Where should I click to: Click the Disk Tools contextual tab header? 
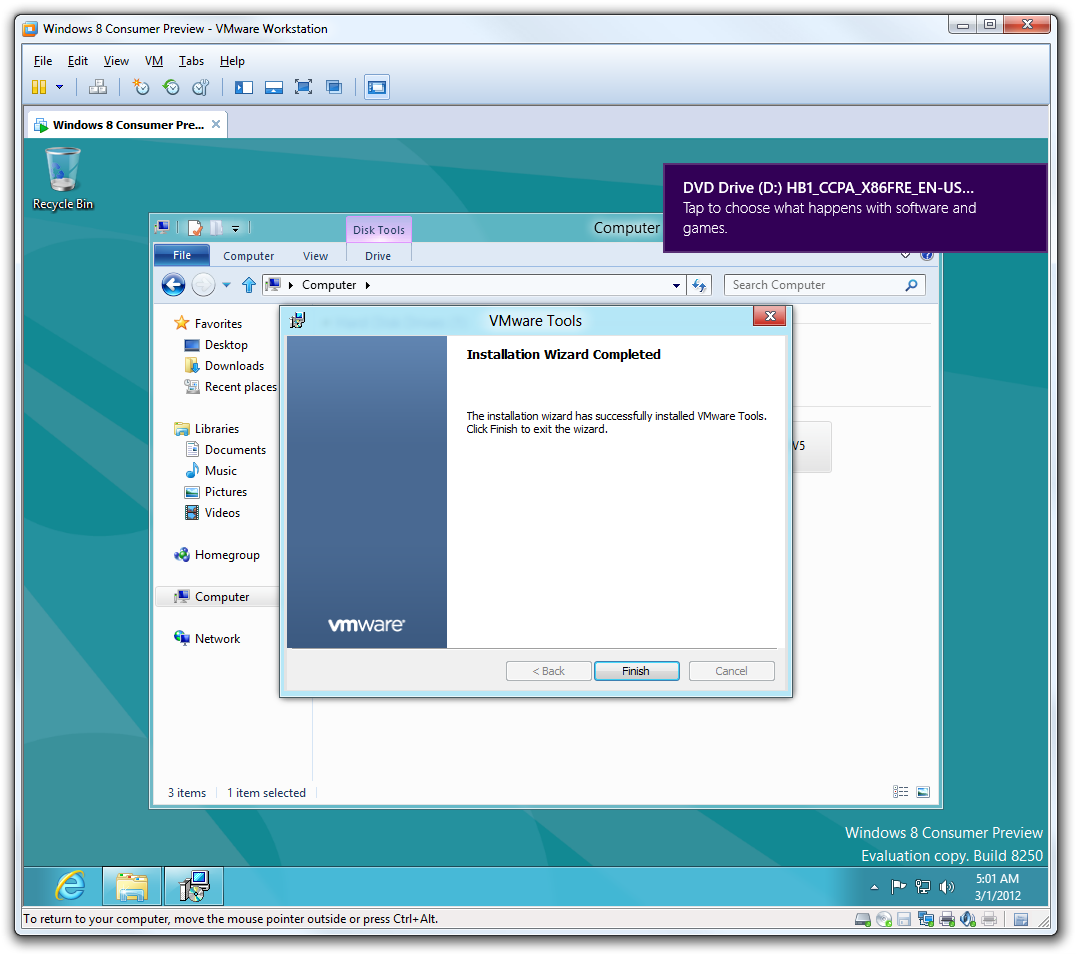pyautogui.click(x=379, y=230)
